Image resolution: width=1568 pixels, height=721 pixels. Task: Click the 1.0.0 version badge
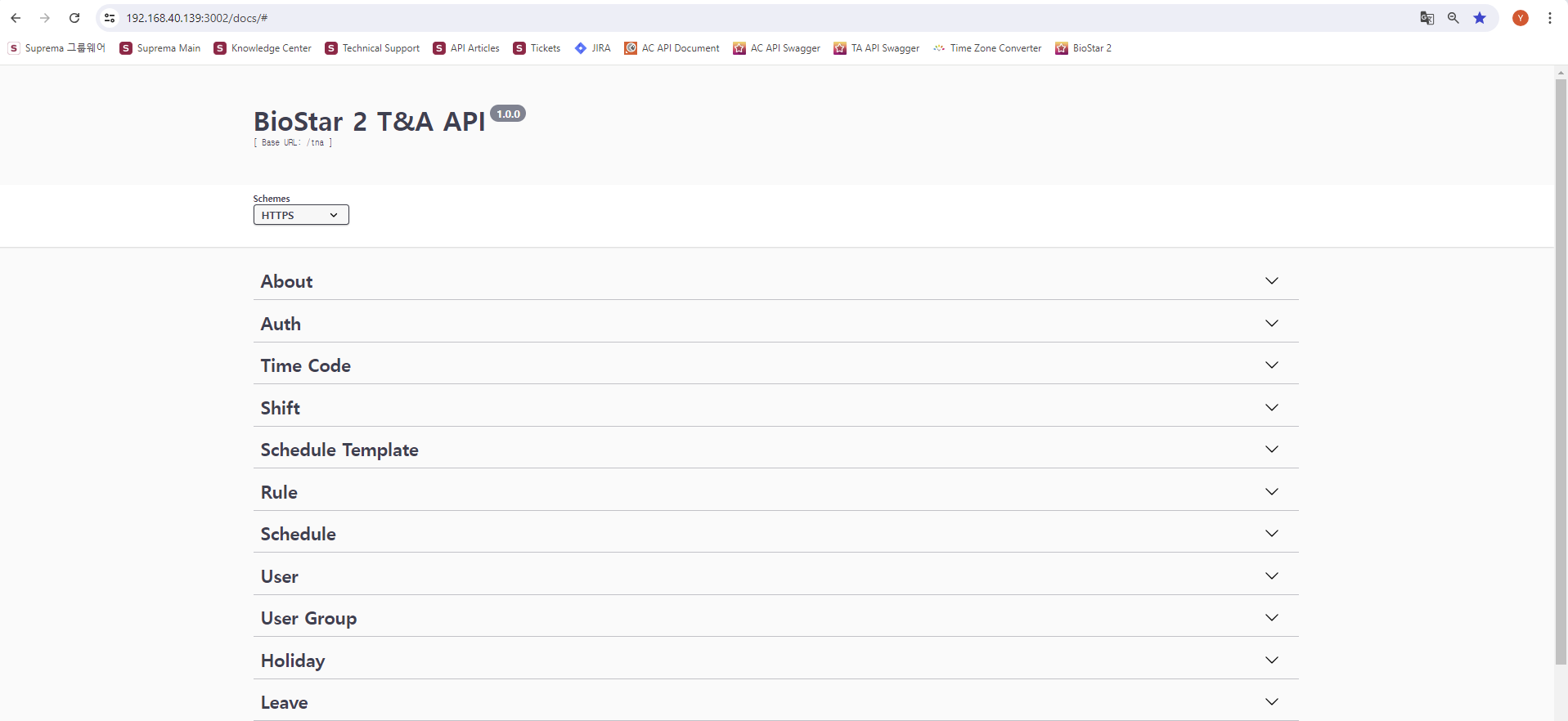pyautogui.click(x=508, y=114)
